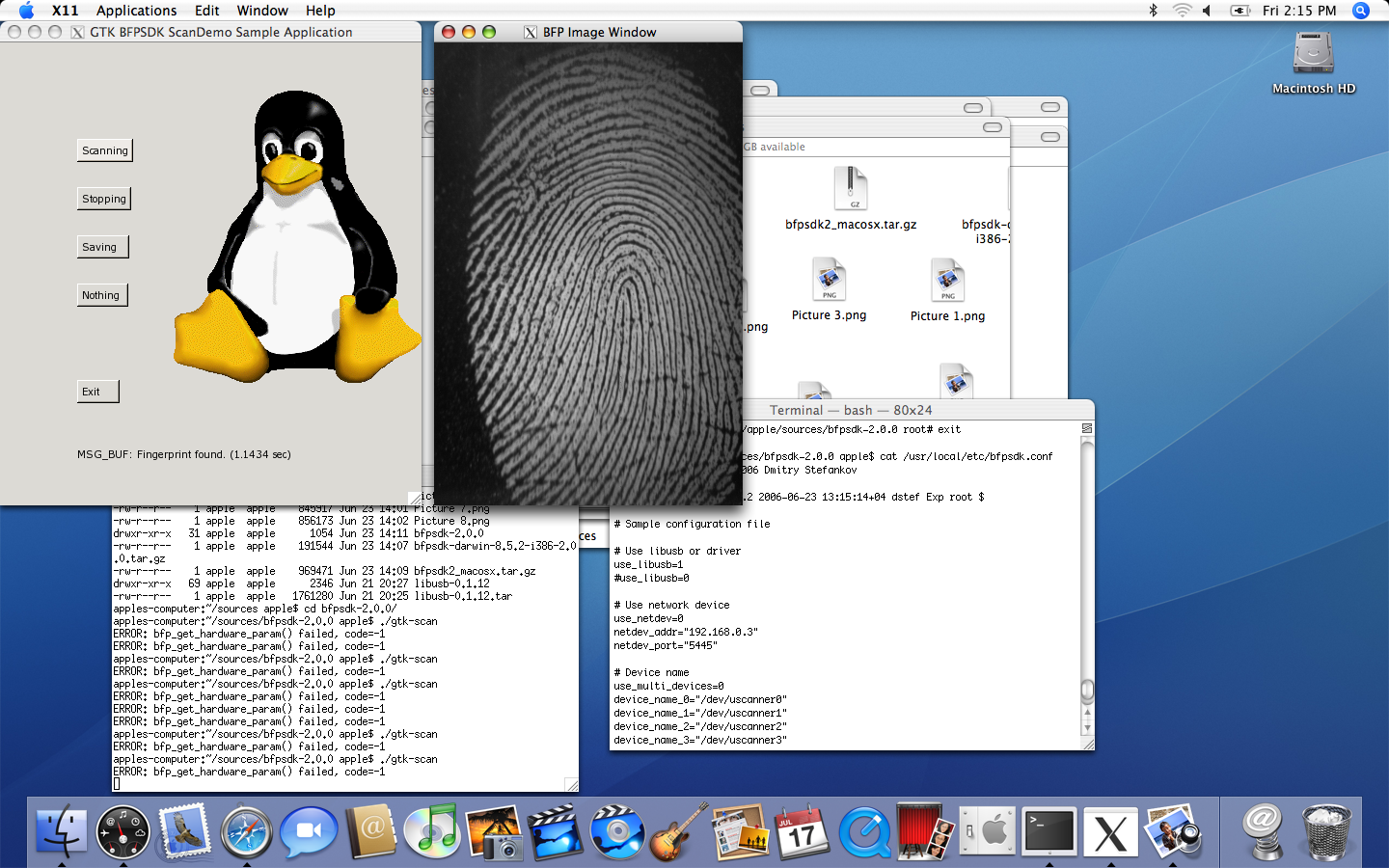Click the Exit button in ScanDemo

[97, 392]
